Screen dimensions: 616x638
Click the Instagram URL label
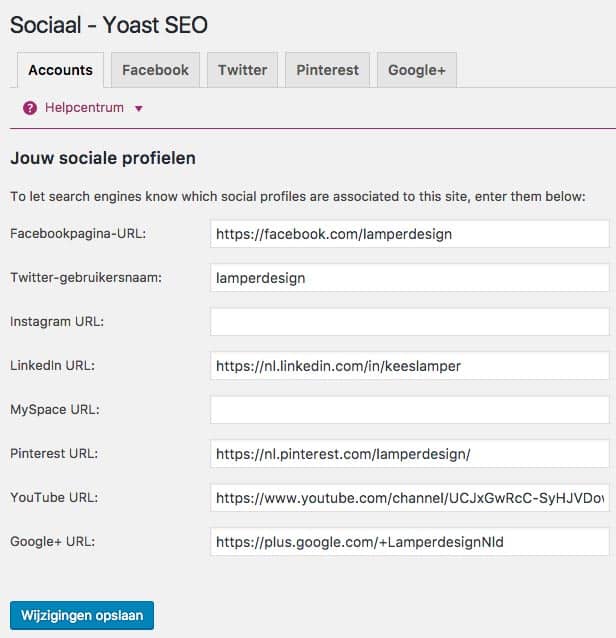[x=57, y=321]
